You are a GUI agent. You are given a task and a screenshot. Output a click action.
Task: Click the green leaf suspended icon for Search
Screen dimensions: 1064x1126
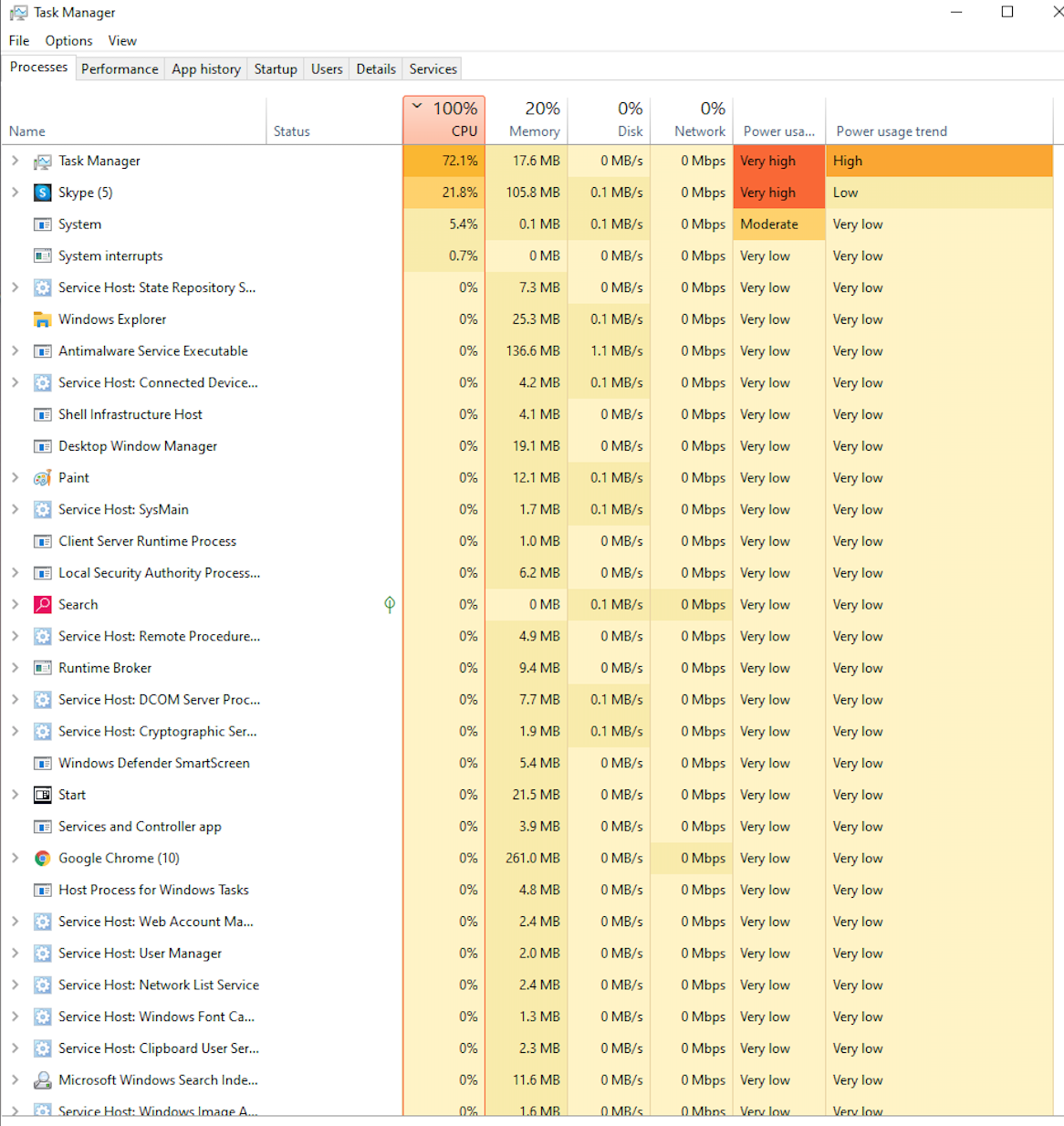(390, 604)
